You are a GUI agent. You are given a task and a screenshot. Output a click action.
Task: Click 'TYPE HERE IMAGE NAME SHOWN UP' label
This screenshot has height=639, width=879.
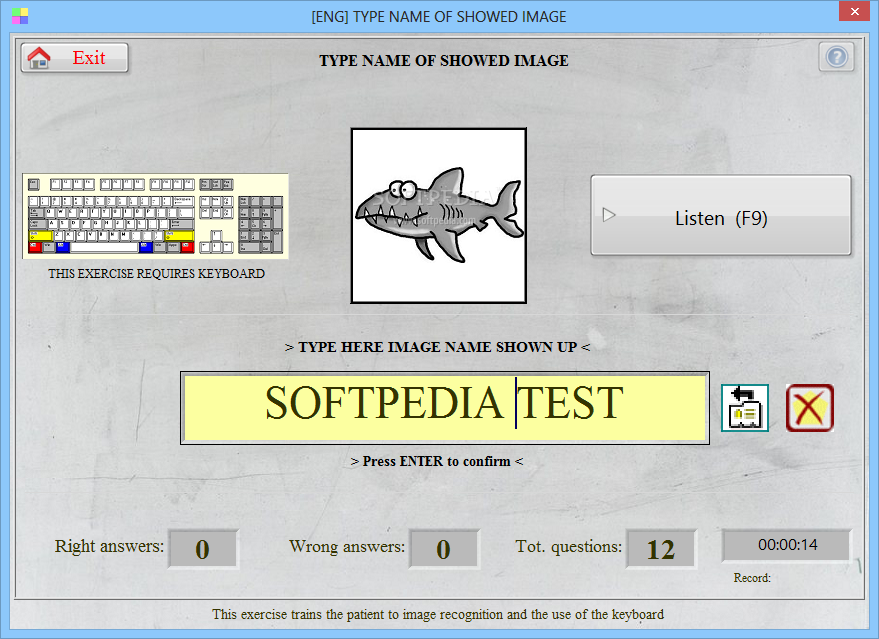pos(437,347)
